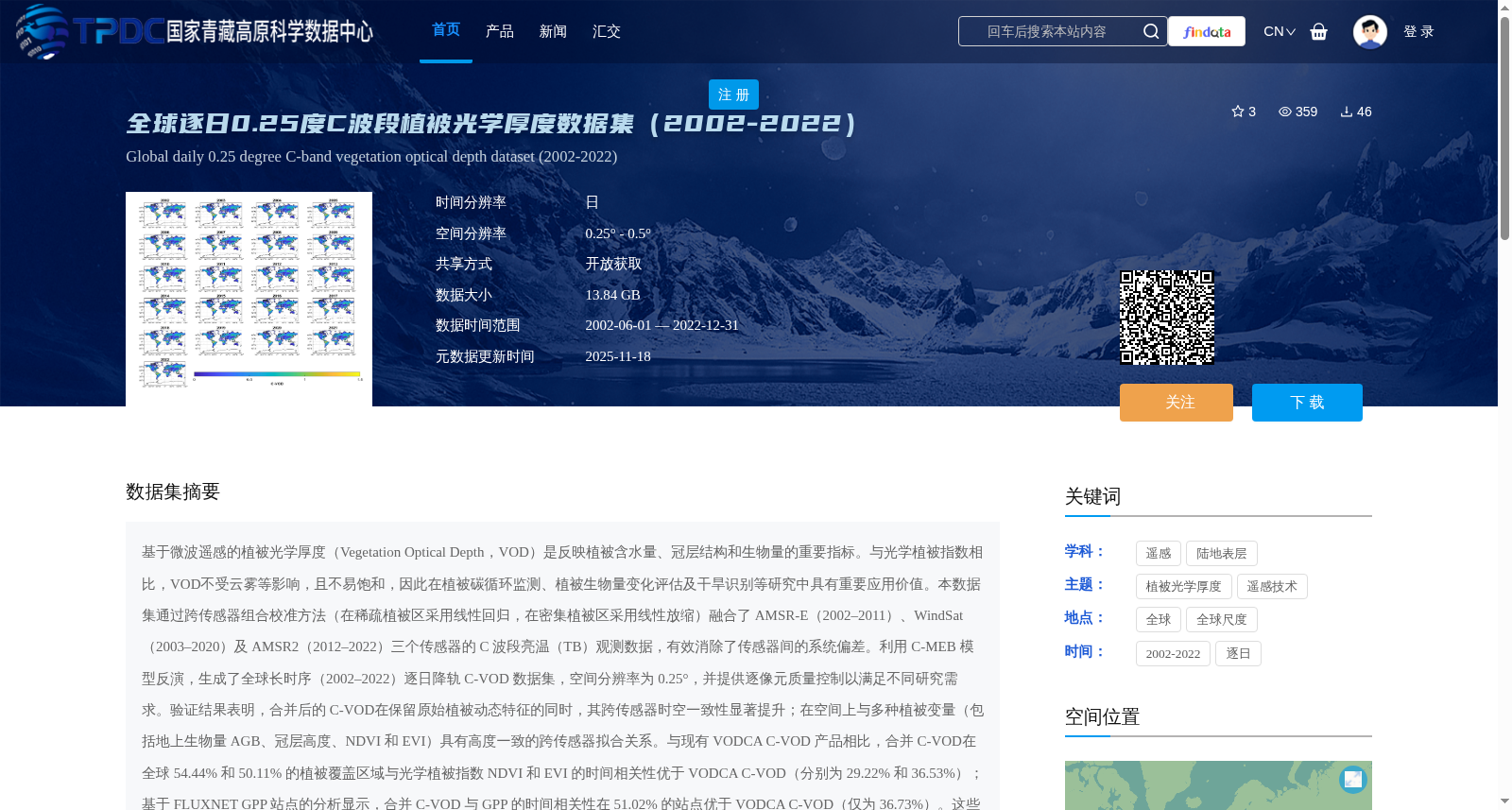Open the shopping basket icon

[1318, 31]
